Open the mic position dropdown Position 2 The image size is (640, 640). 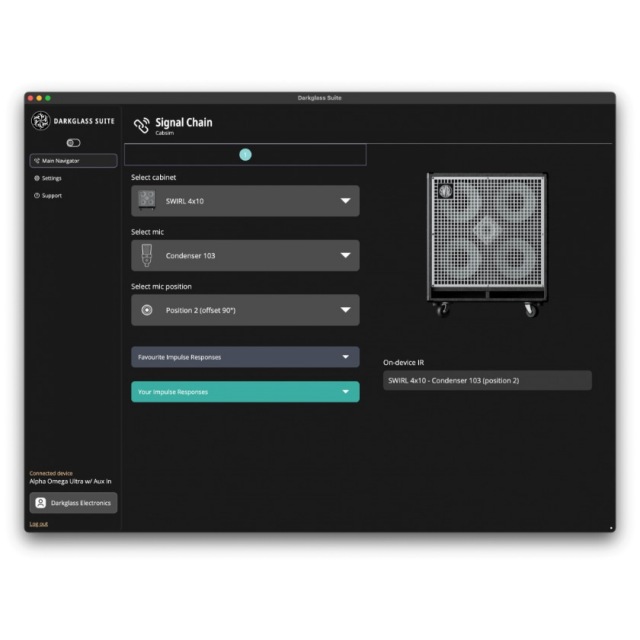click(x=245, y=310)
